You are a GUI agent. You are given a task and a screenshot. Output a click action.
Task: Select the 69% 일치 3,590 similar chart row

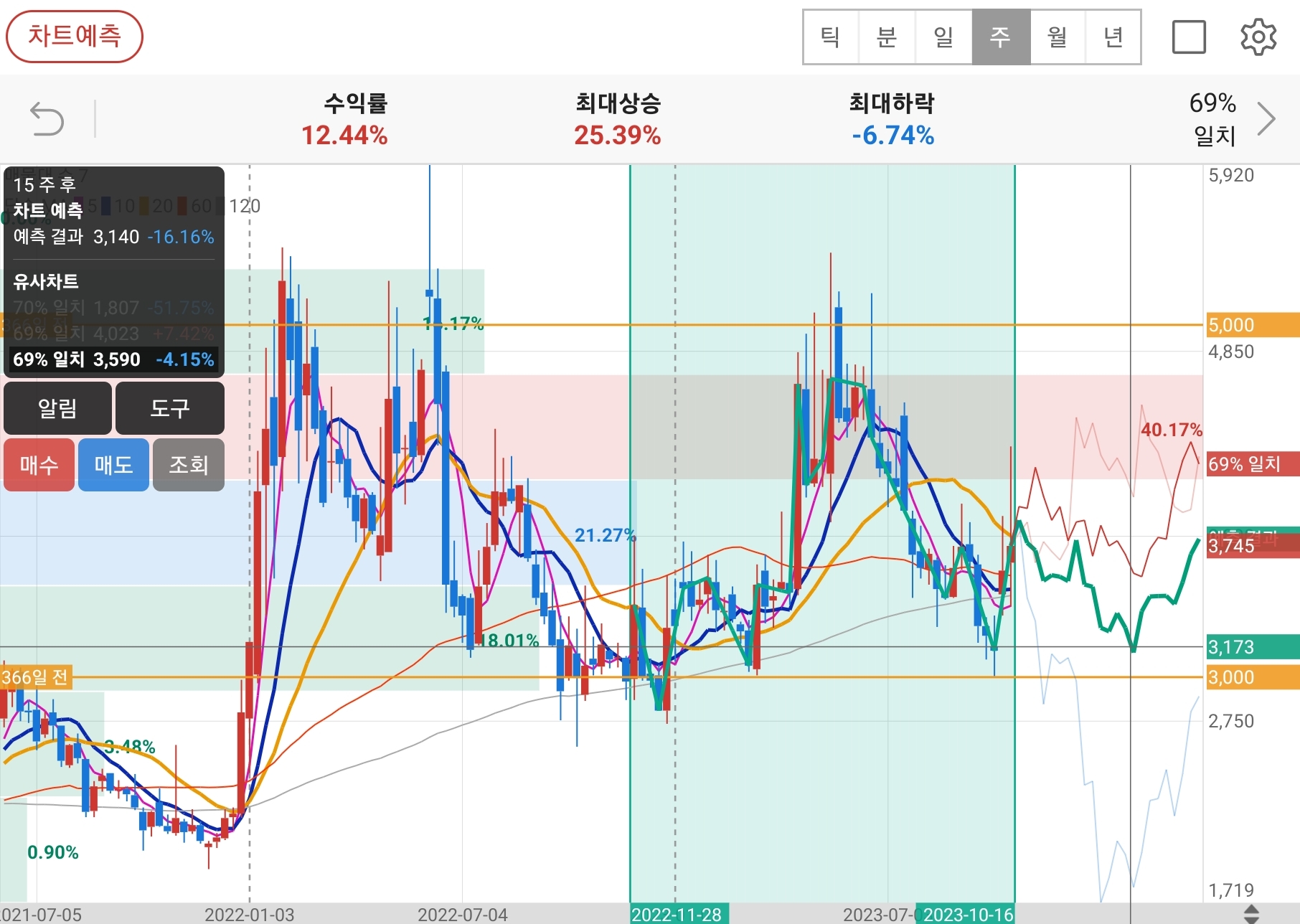(113, 359)
